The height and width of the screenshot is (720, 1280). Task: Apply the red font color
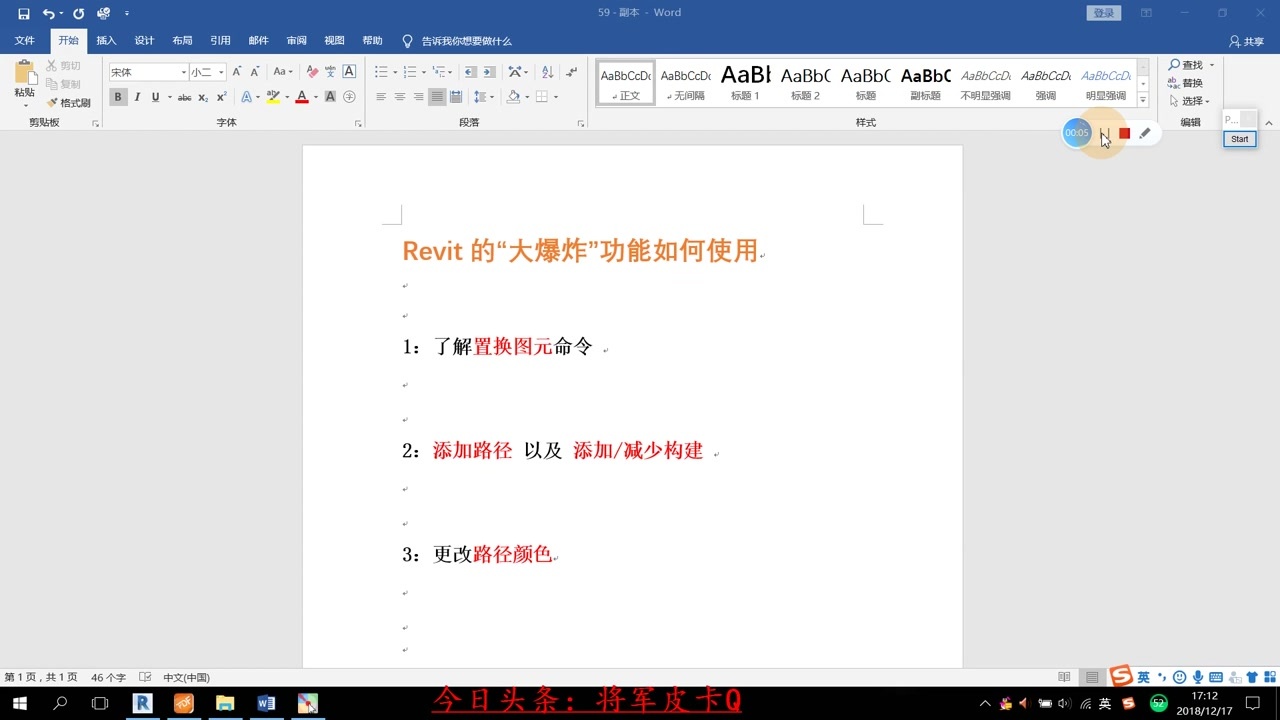[302, 97]
